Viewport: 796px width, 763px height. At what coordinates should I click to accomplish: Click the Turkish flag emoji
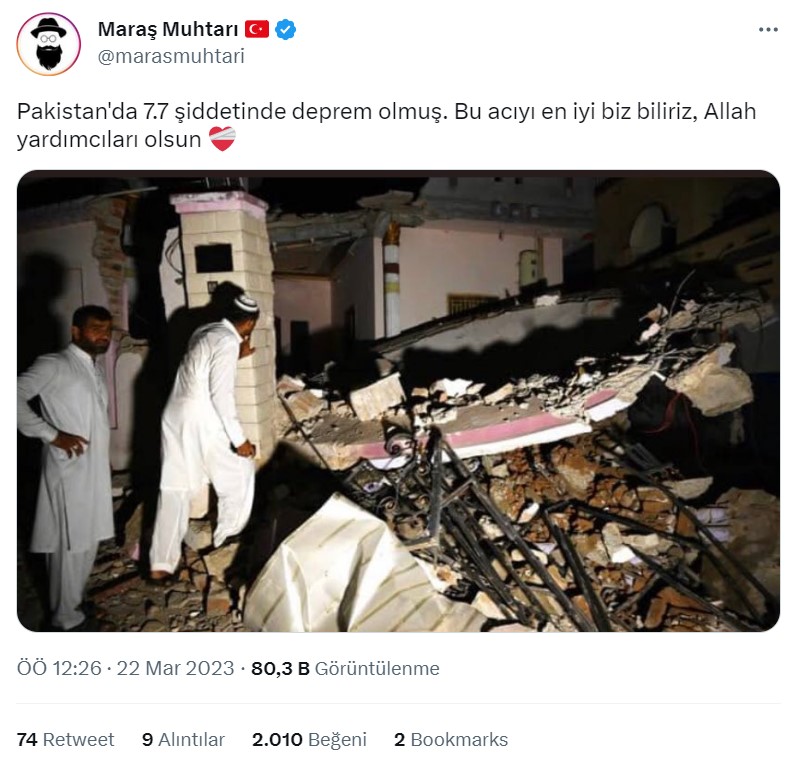point(257,29)
